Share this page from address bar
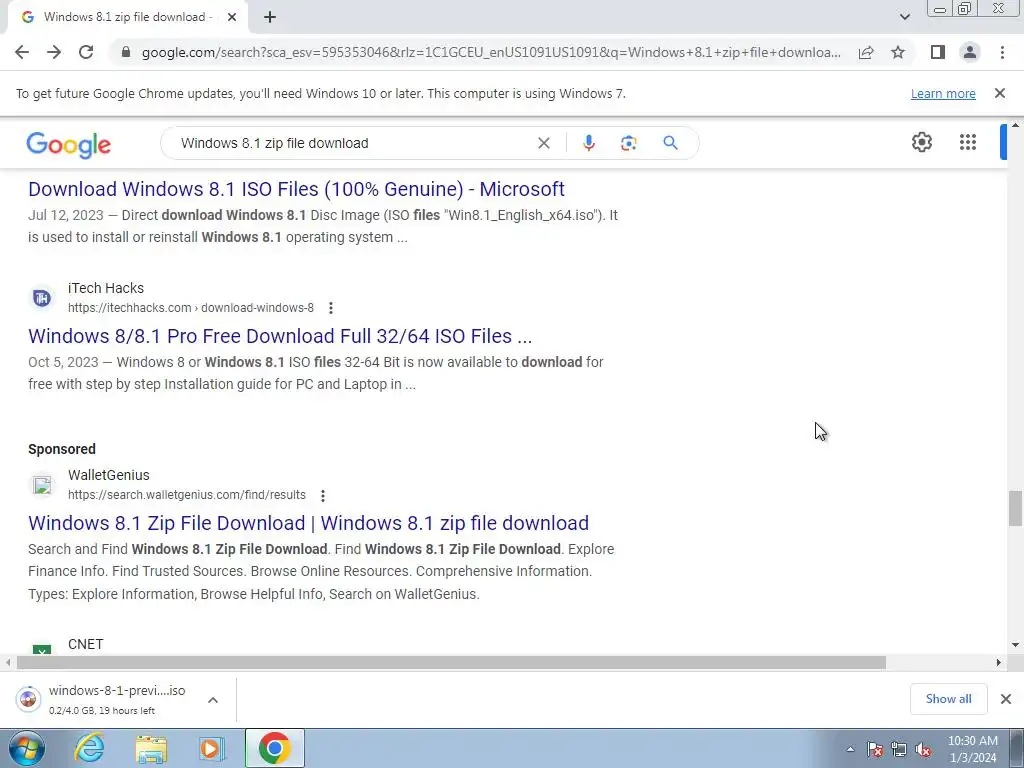The image size is (1024, 768). 866,52
